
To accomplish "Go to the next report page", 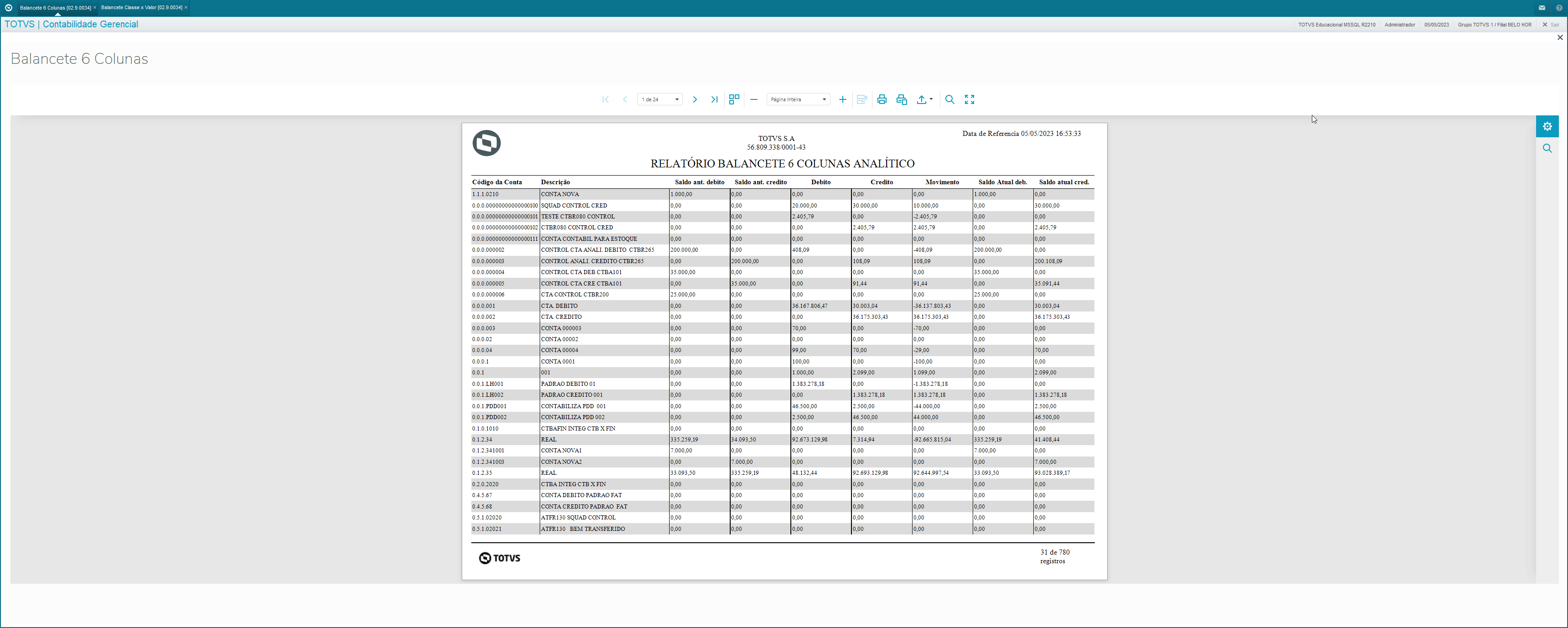I will tap(695, 99).
